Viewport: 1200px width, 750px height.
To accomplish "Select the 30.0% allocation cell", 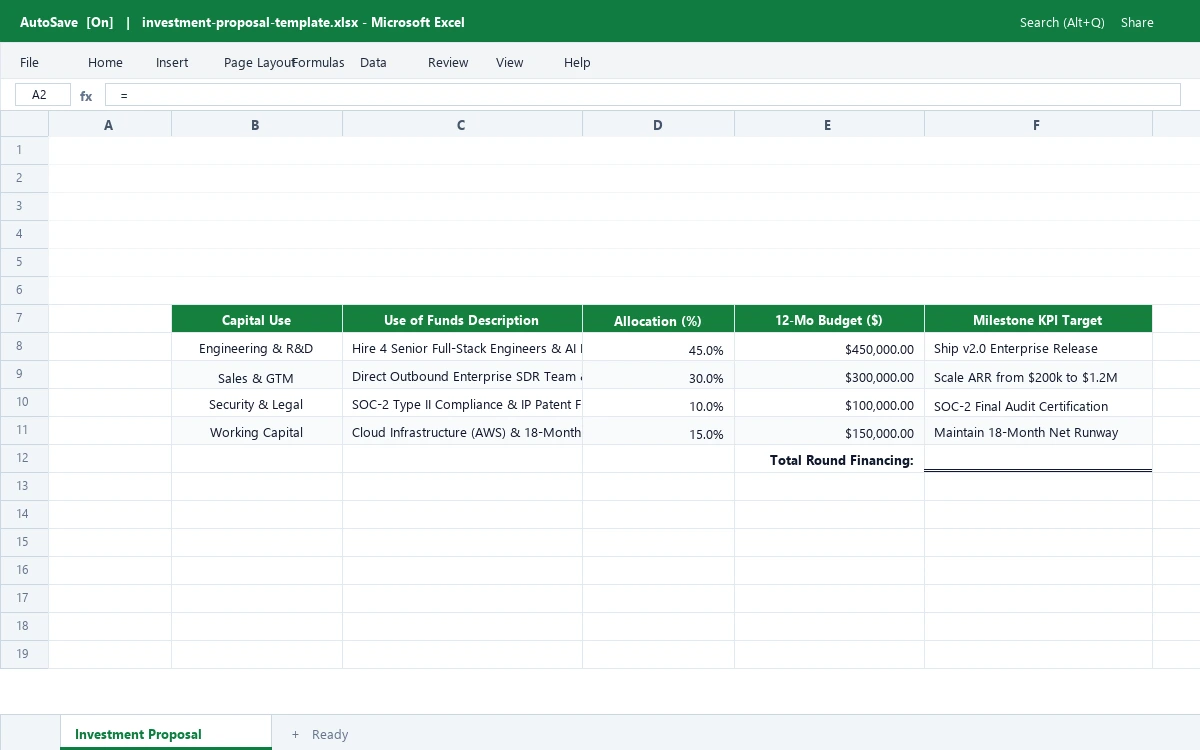I will pos(658,375).
